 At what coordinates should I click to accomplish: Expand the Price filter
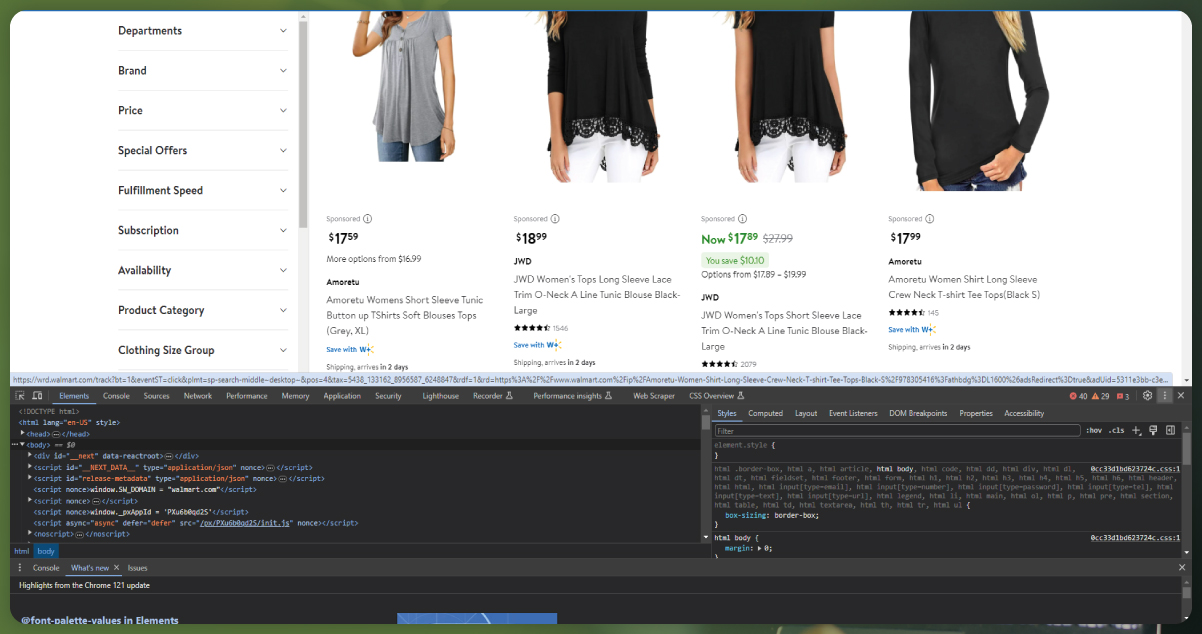coord(203,111)
